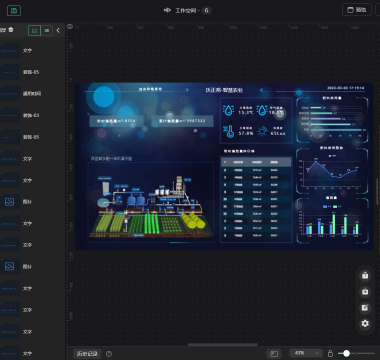Screen dimensions: 380x360
Task: Click the top icon of the floating toolbar
Action: click(x=365, y=276)
